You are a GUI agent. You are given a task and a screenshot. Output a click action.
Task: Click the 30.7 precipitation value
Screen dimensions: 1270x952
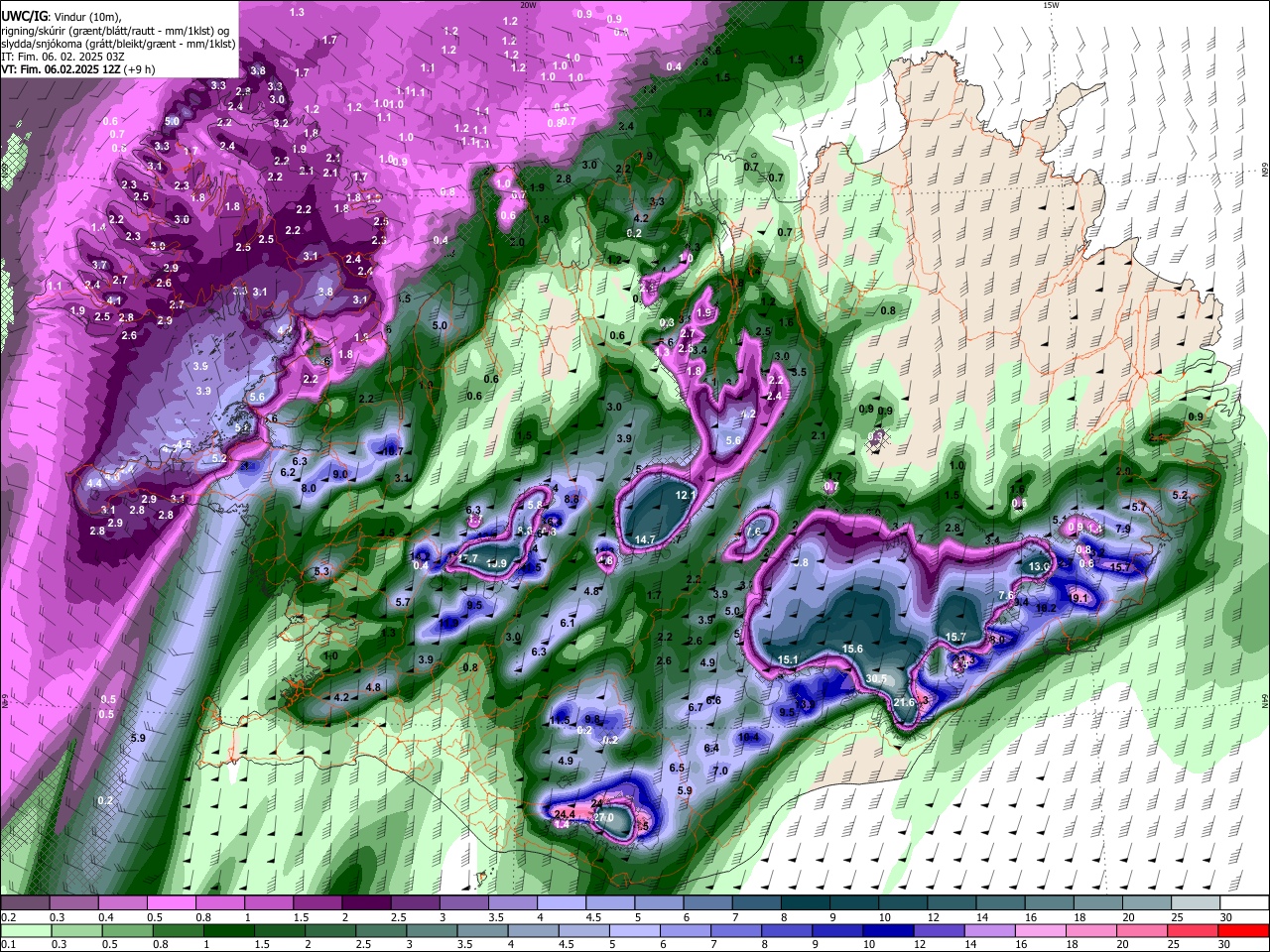[876, 678]
